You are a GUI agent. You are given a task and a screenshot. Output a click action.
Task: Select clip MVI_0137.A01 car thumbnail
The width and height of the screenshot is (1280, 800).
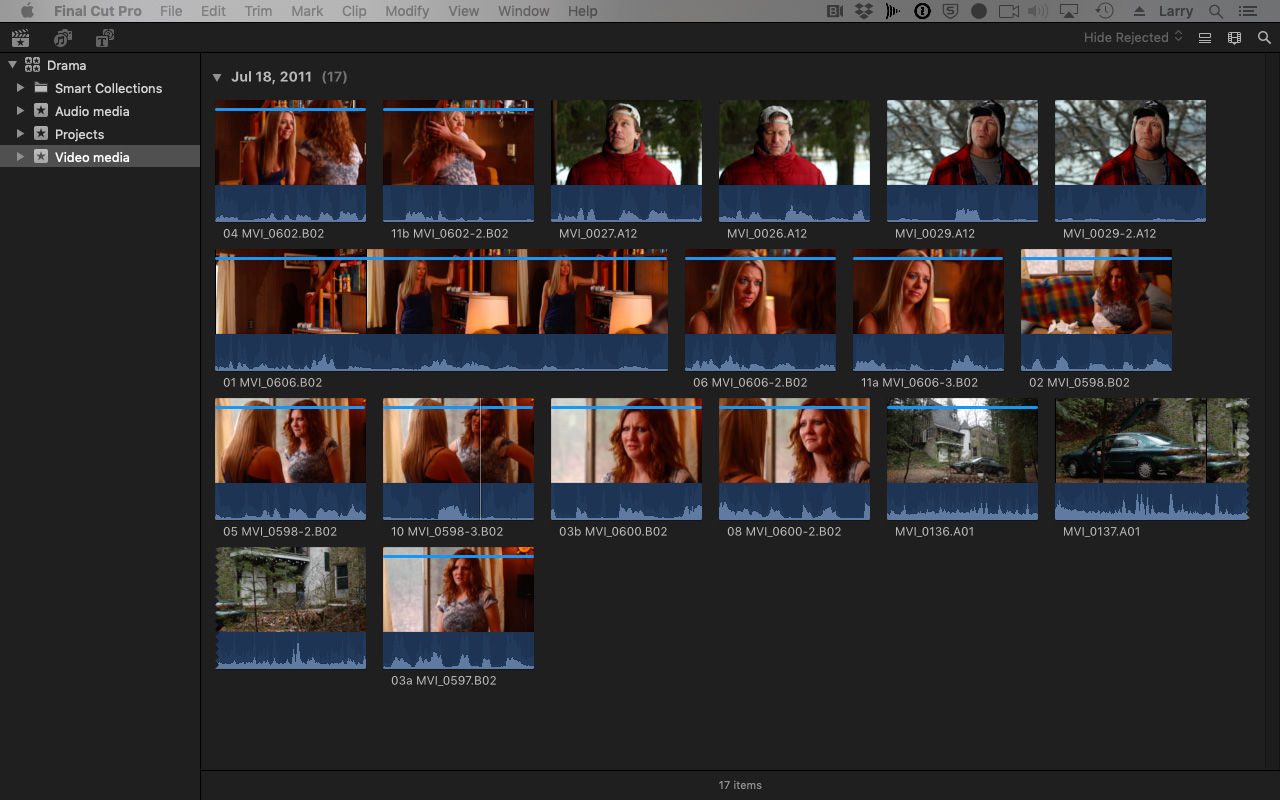1153,458
